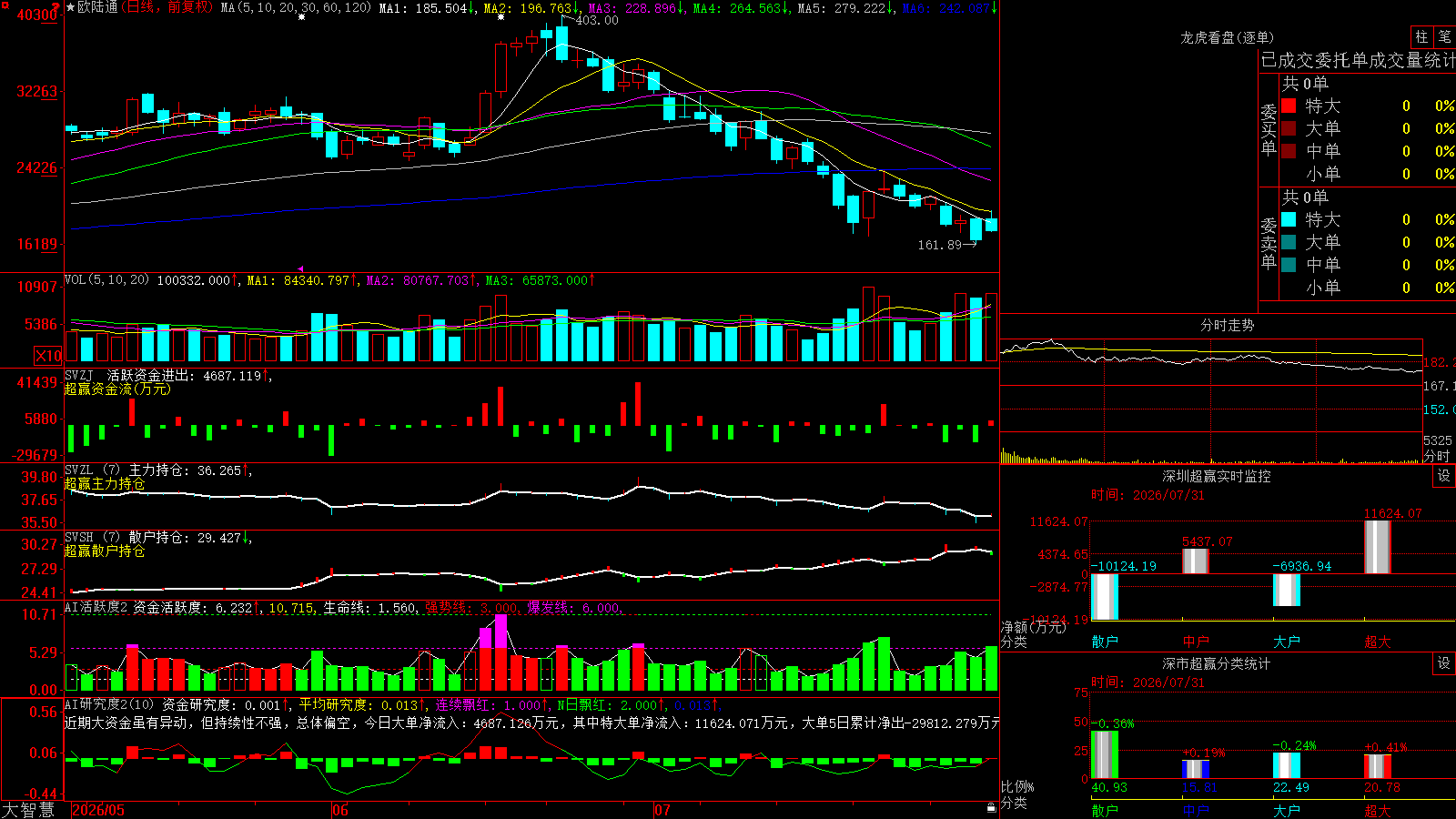
Task: Click the 欧陆通 stock name
Action: click(97, 7)
